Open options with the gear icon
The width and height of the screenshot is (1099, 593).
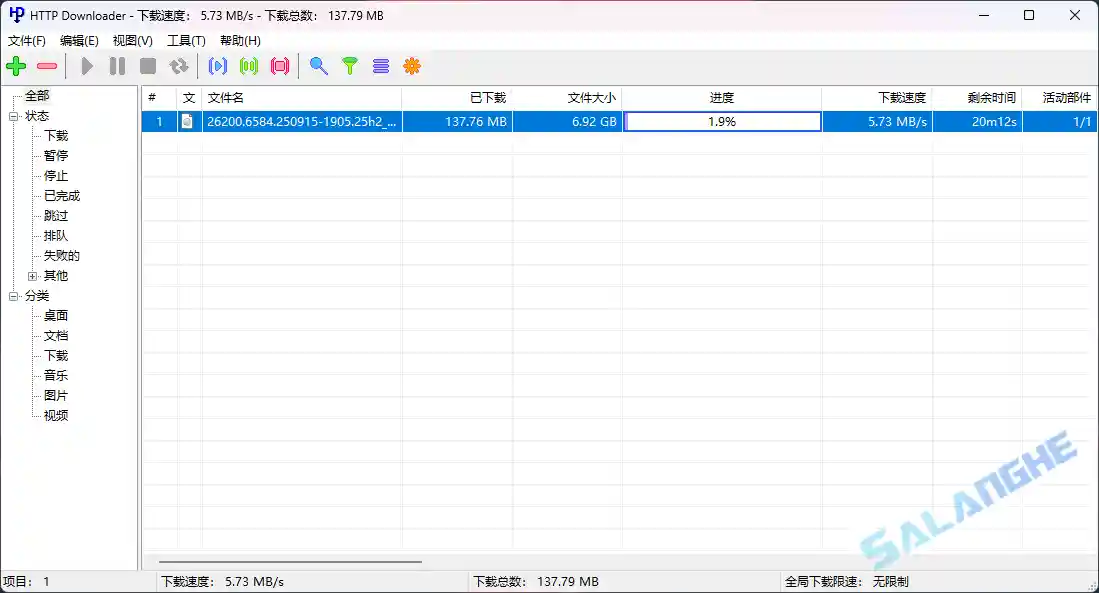[412, 65]
